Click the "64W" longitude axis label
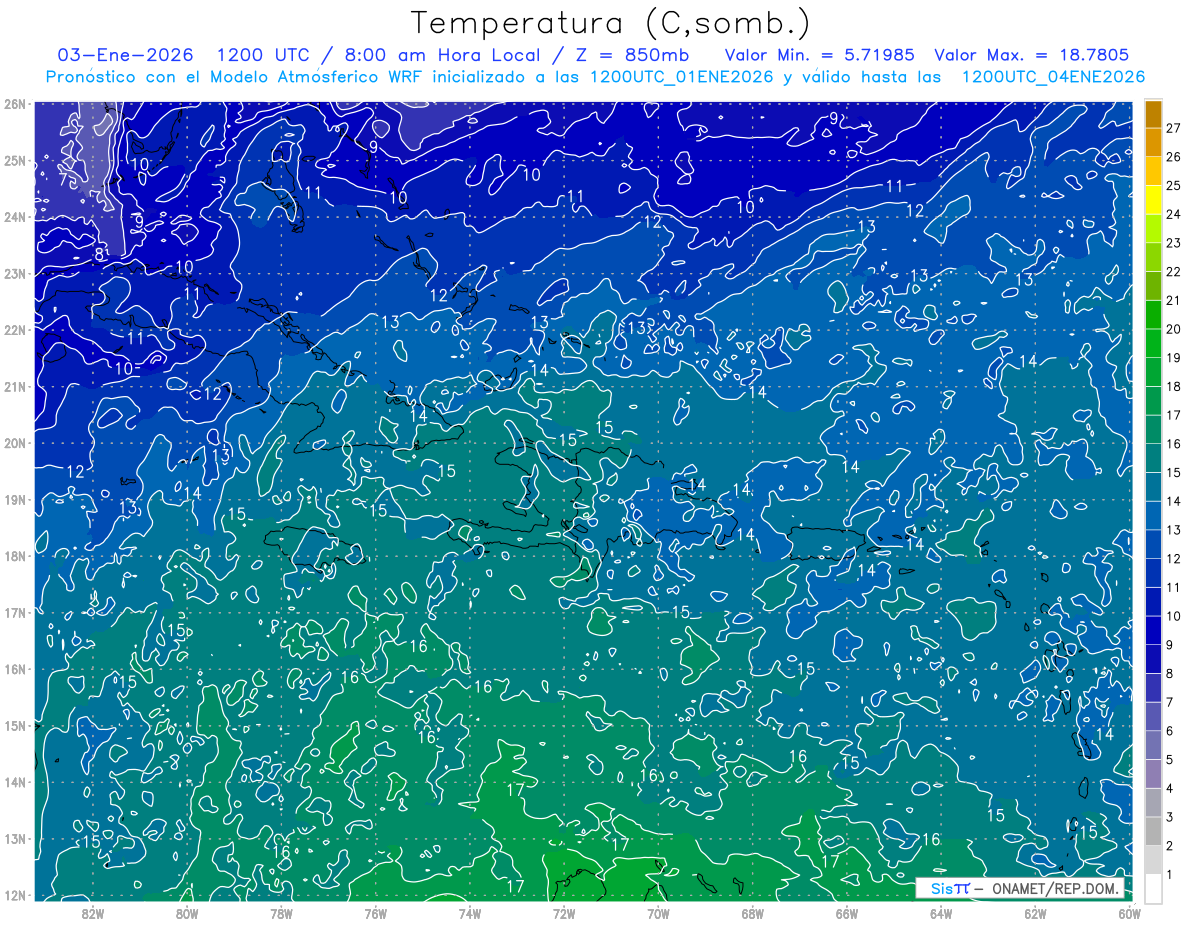The image size is (1200, 927). (x=941, y=913)
